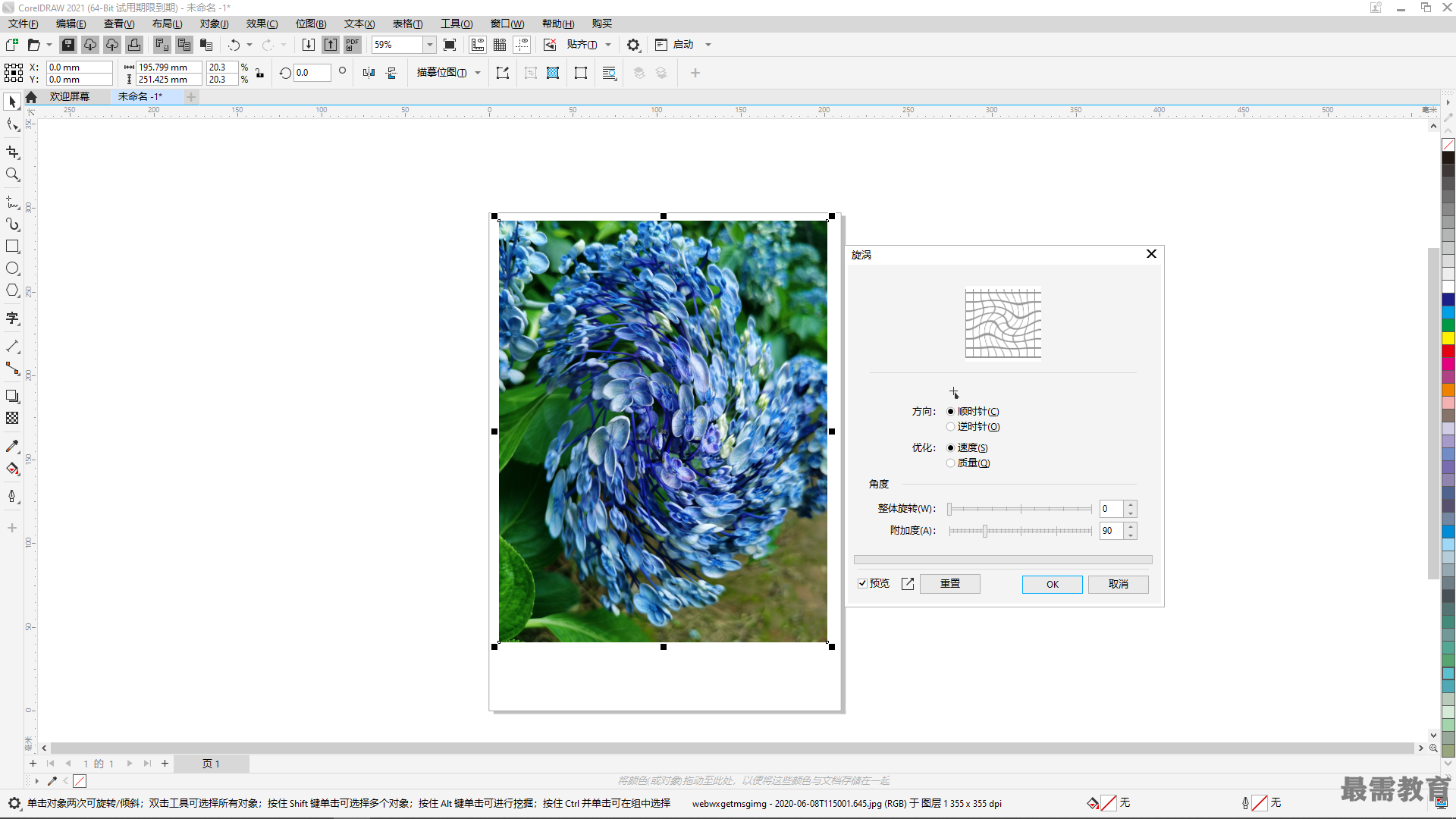Click the X position input field
Image resolution: width=1456 pixels, height=819 pixels.
[x=80, y=67]
